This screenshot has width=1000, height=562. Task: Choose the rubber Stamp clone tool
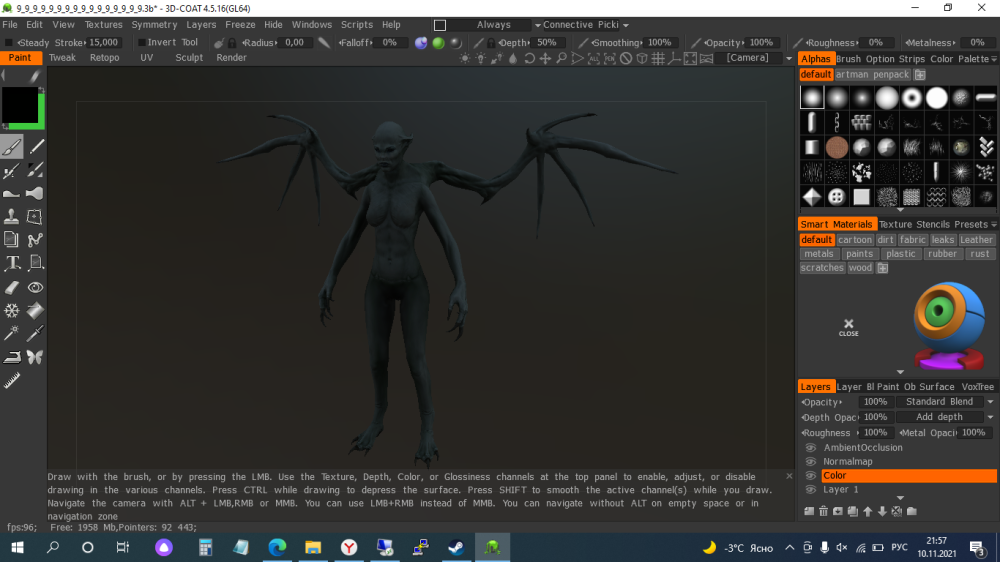click(x=11, y=216)
